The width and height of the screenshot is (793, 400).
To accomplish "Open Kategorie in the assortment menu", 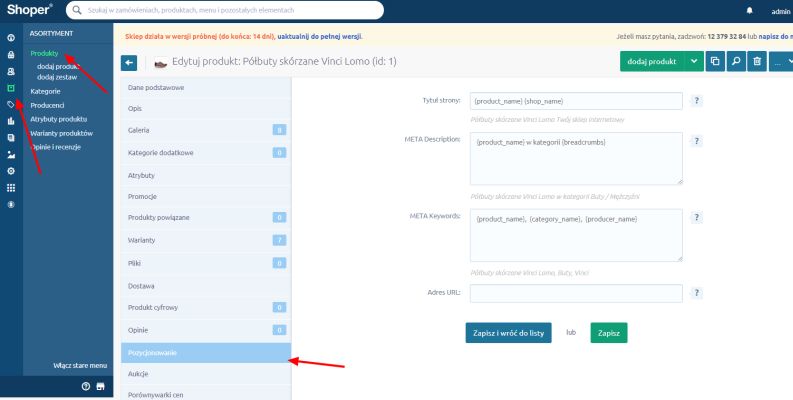I will [x=46, y=91].
